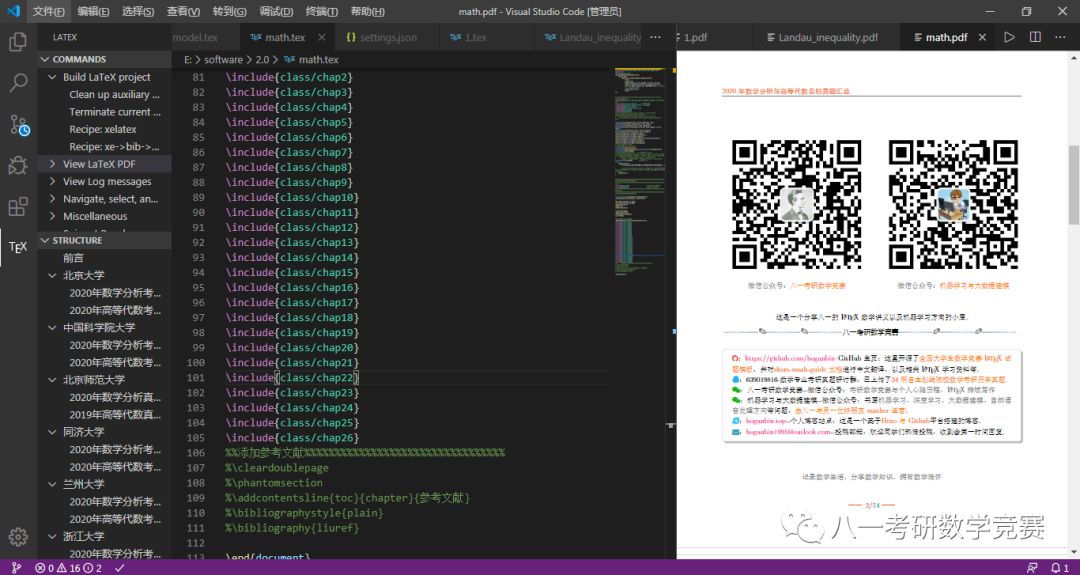The width and height of the screenshot is (1080, 575).
Task: Open the 转到(G) menu
Action: [x=229, y=12]
